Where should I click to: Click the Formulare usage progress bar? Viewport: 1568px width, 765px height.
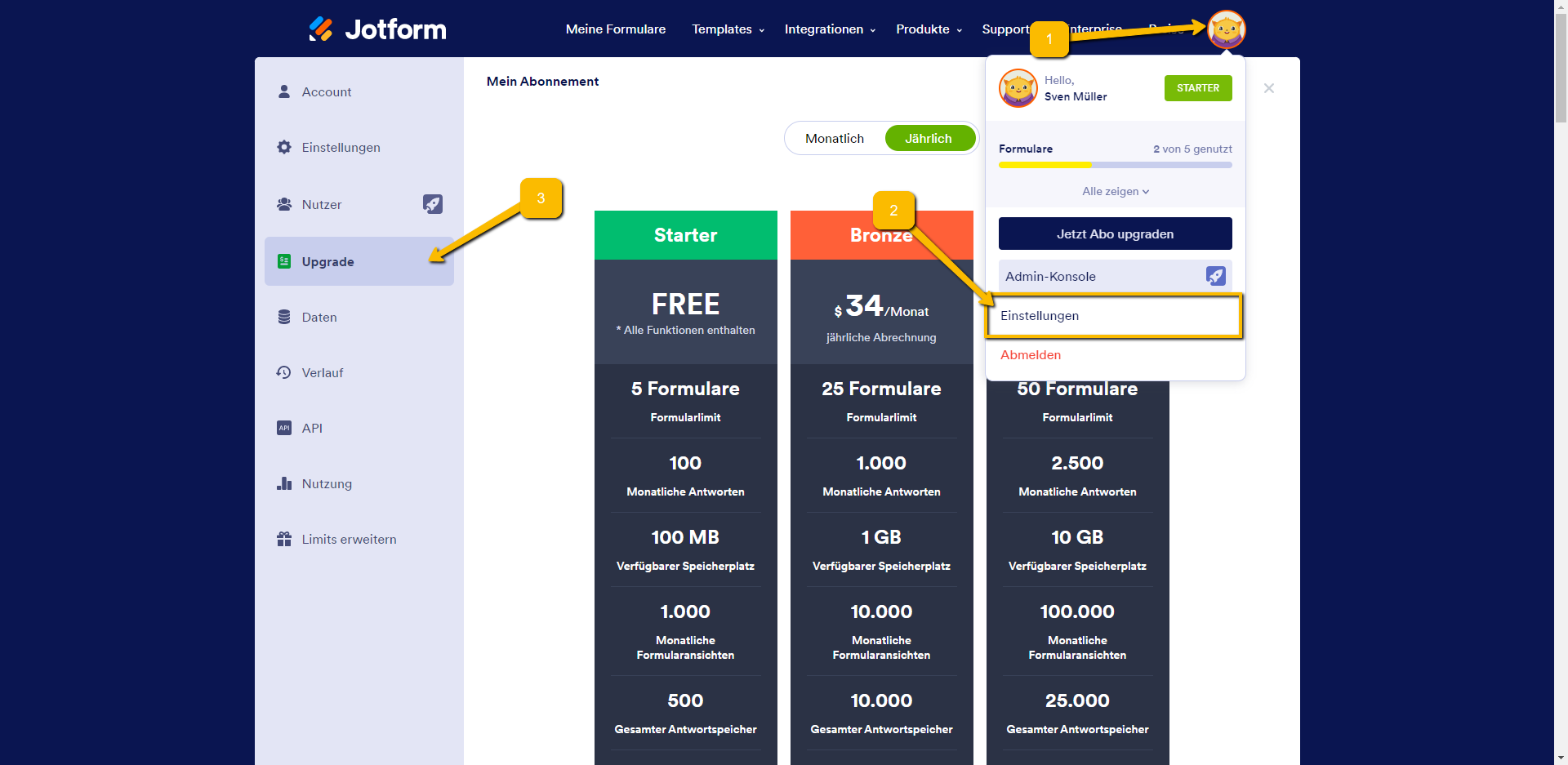coord(1115,165)
